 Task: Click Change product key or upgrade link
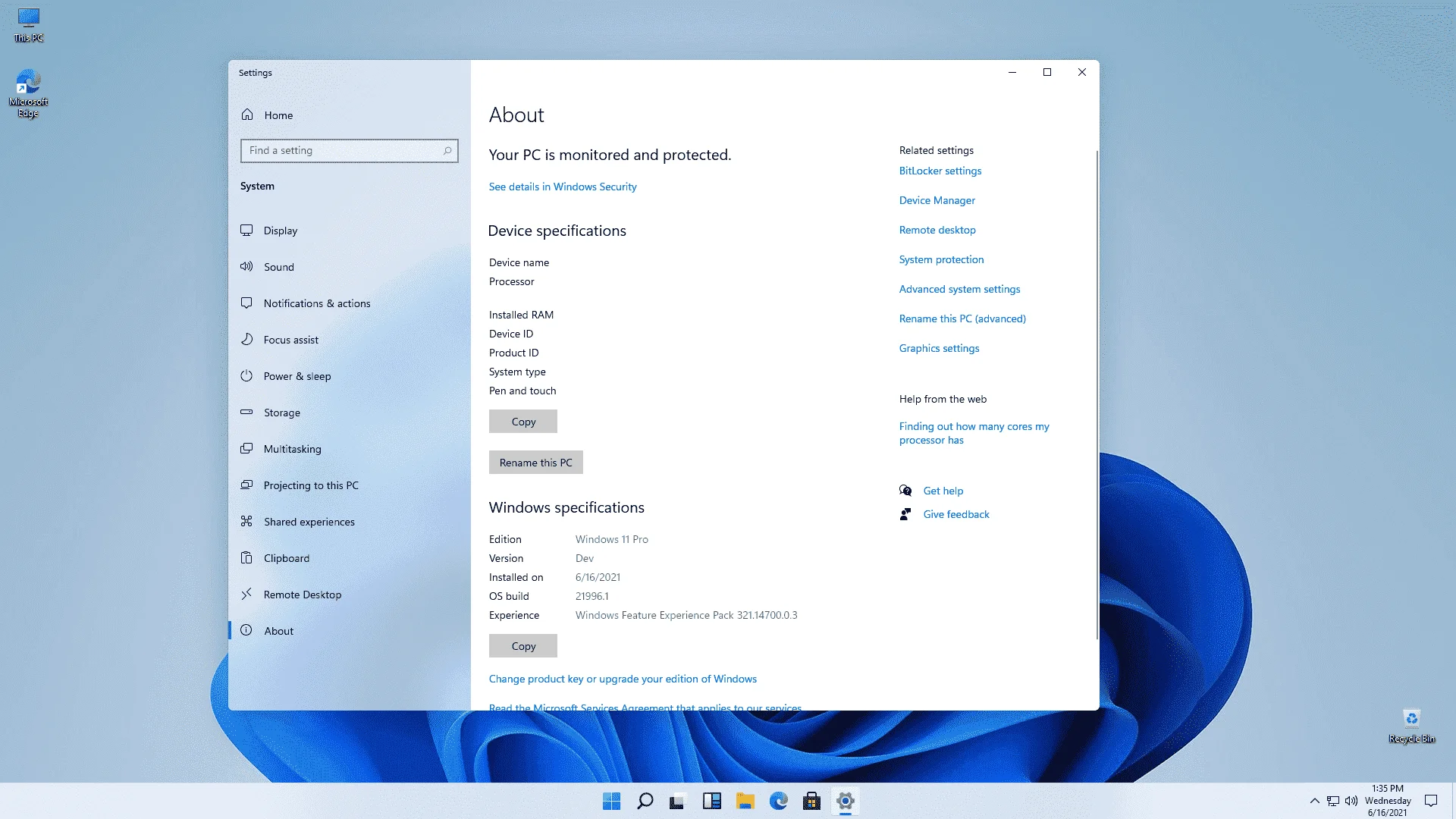coord(623,679)
